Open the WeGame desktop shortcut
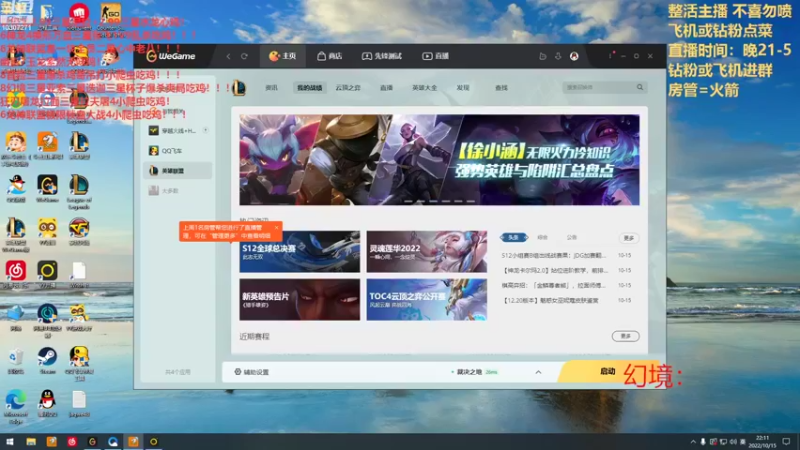 tap(47, 189)
